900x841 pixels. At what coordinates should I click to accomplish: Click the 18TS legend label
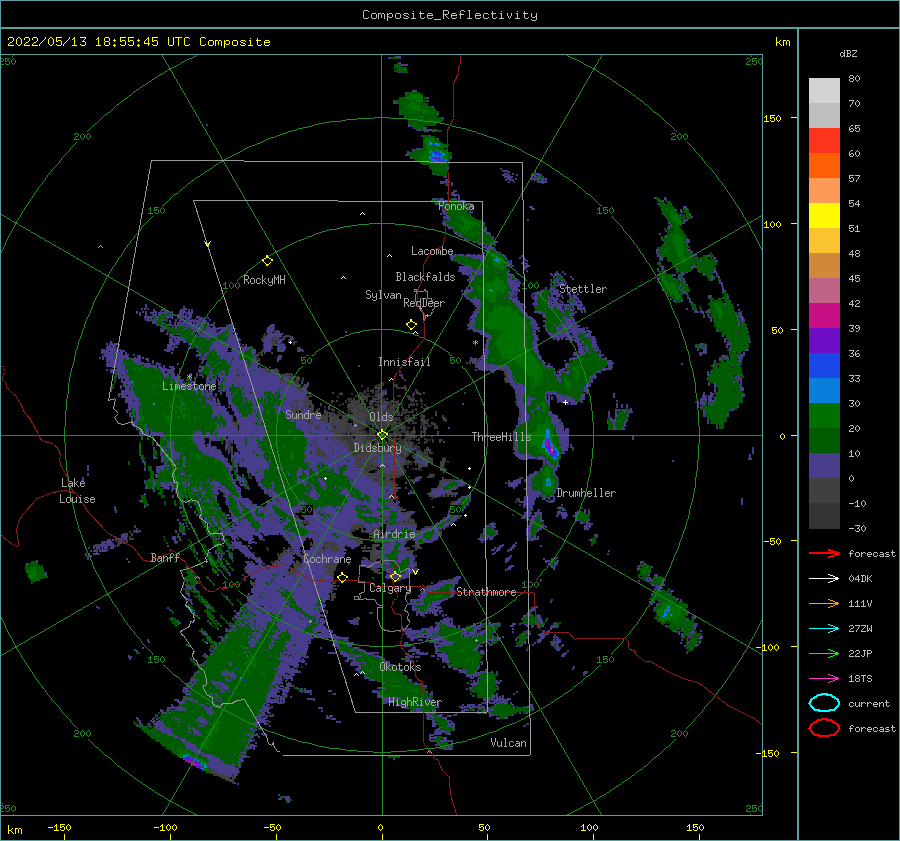coord(860,679)
